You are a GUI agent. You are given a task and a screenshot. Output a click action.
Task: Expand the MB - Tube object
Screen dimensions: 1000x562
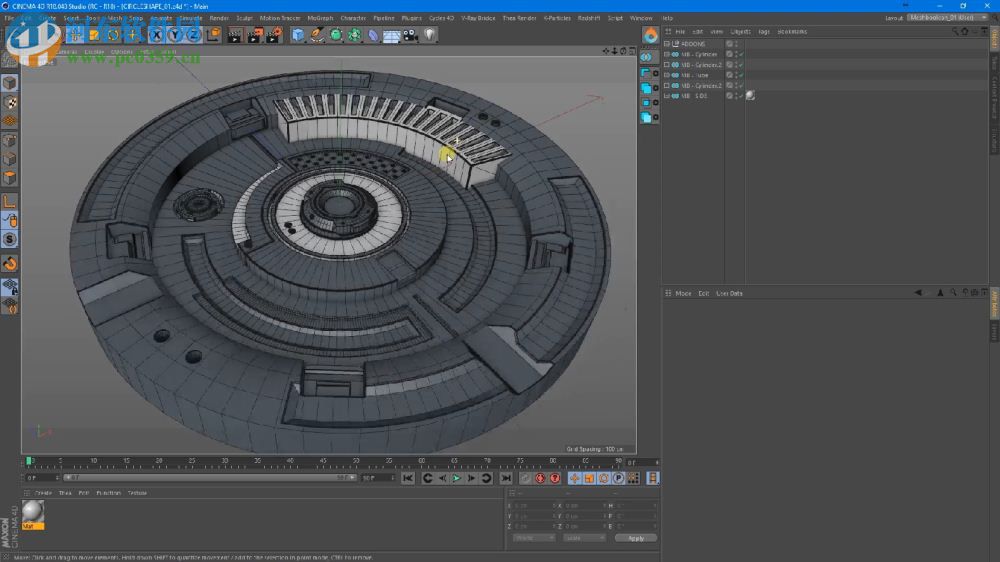[x=667, y=75]
